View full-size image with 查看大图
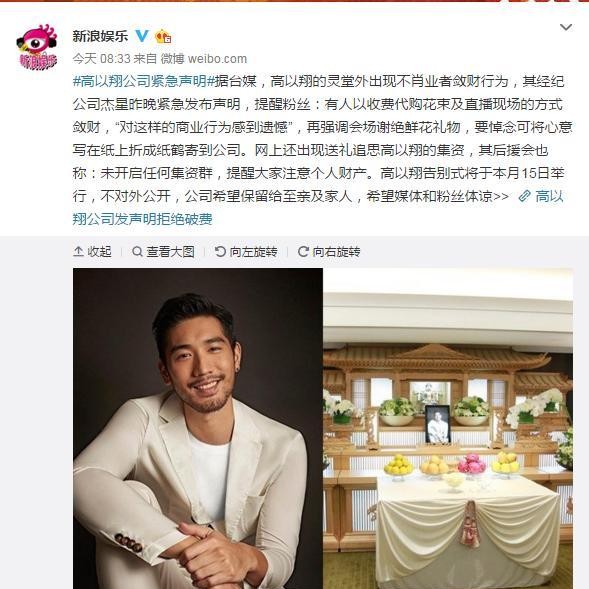Viewport: 589px width, 589px height. coord(163,252)
